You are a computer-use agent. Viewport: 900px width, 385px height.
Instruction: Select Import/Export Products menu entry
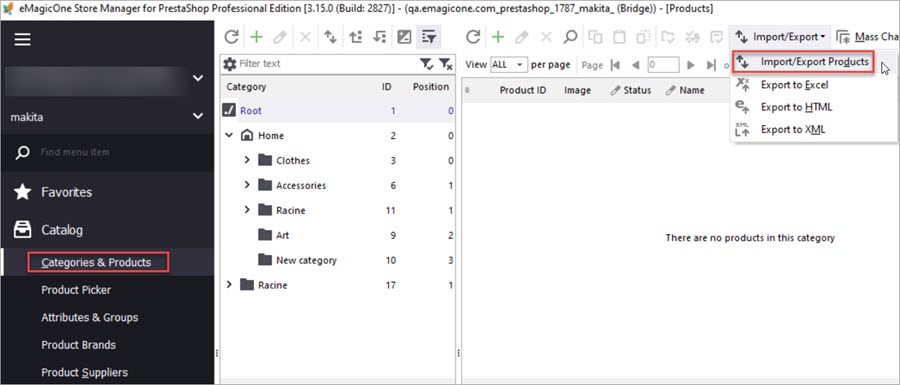click(803, 61)
